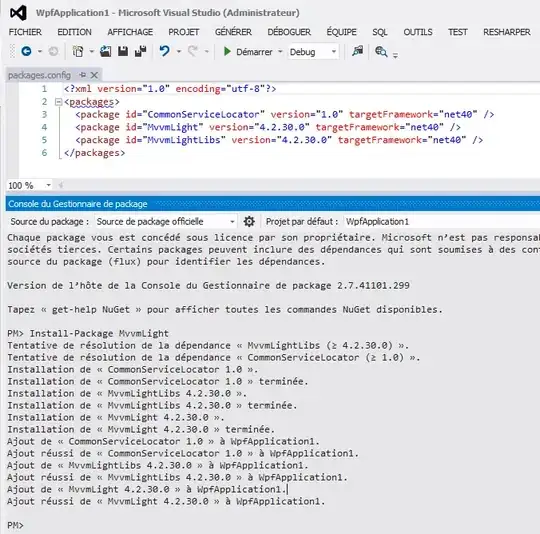Viewport: 540px width, 534px height.
Task: Click "Installation de « MvvmLightLibs 4.2.30.0 » terminée" line
Action: (x=152, y=405)
